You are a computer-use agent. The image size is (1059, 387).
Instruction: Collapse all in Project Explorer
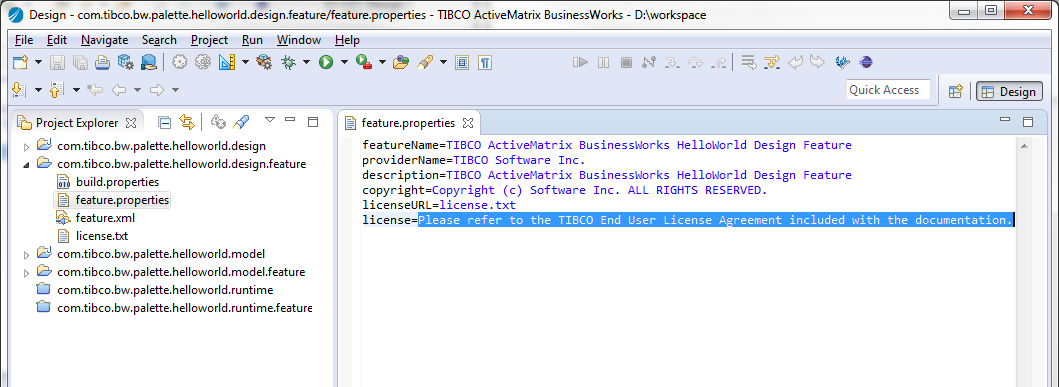(x=164, y=122)
